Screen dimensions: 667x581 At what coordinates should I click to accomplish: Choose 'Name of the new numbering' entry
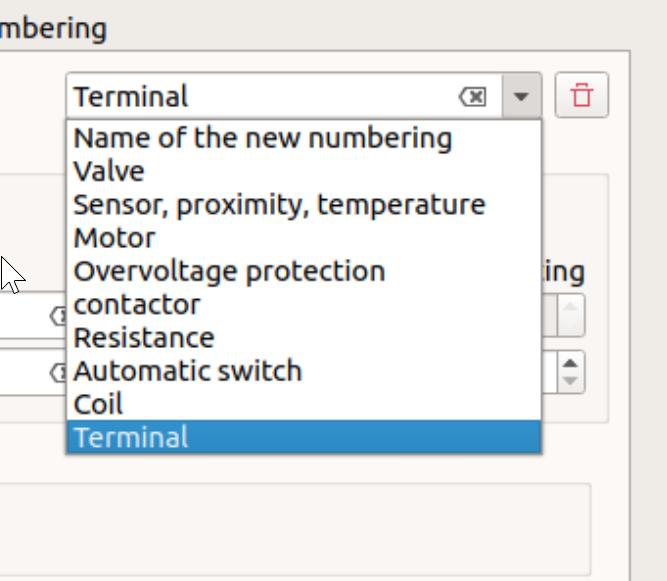263,138
